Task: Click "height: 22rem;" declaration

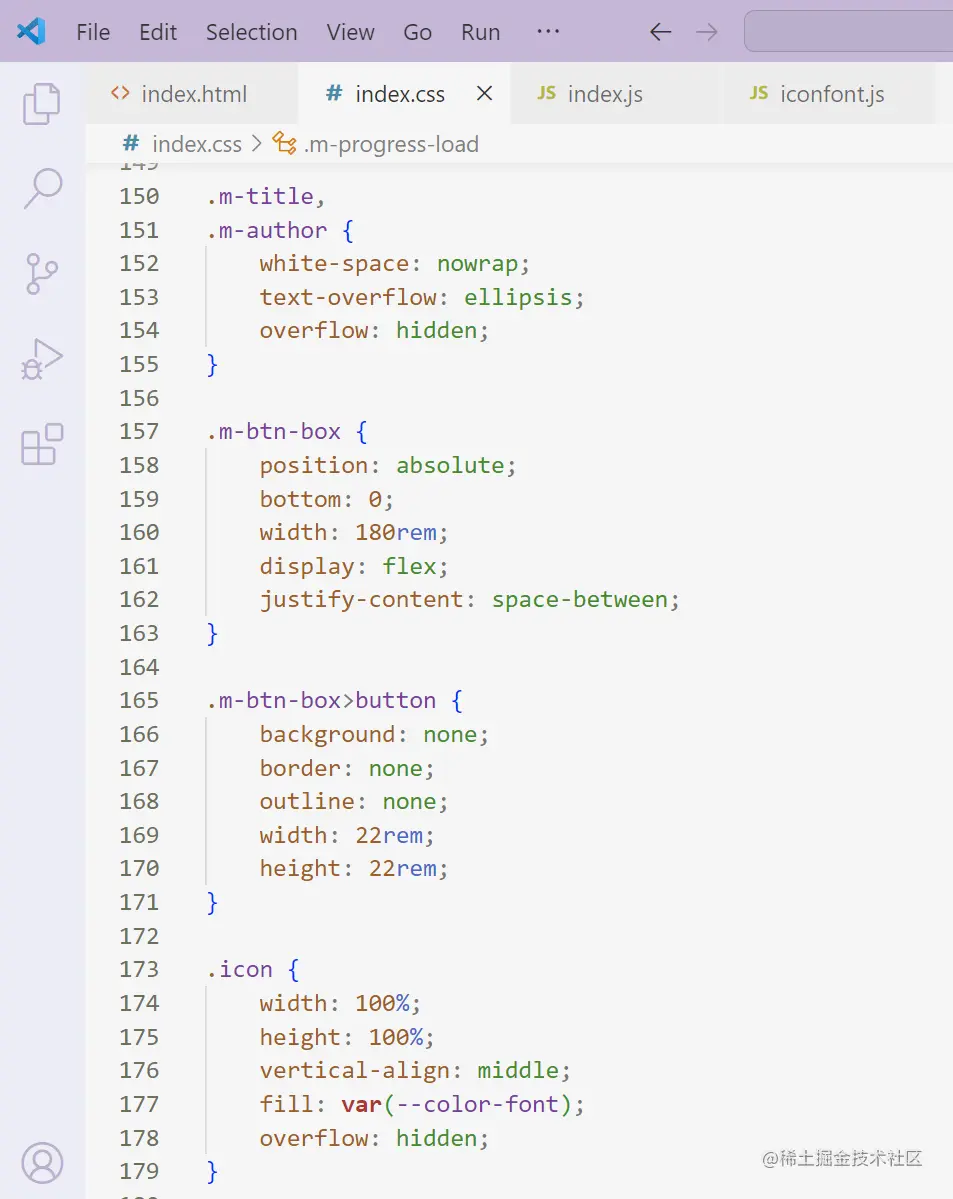Action: pos(353,869)
